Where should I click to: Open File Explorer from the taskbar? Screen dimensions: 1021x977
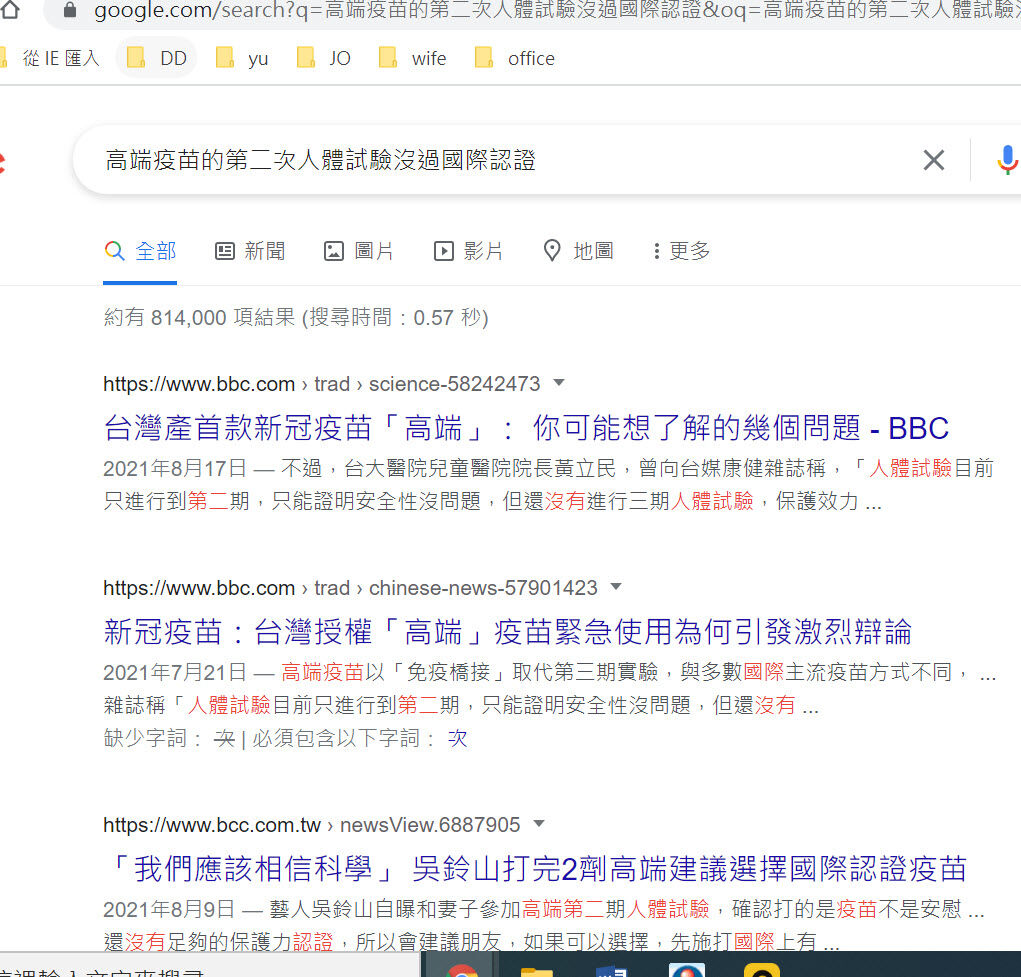(537, 970)
